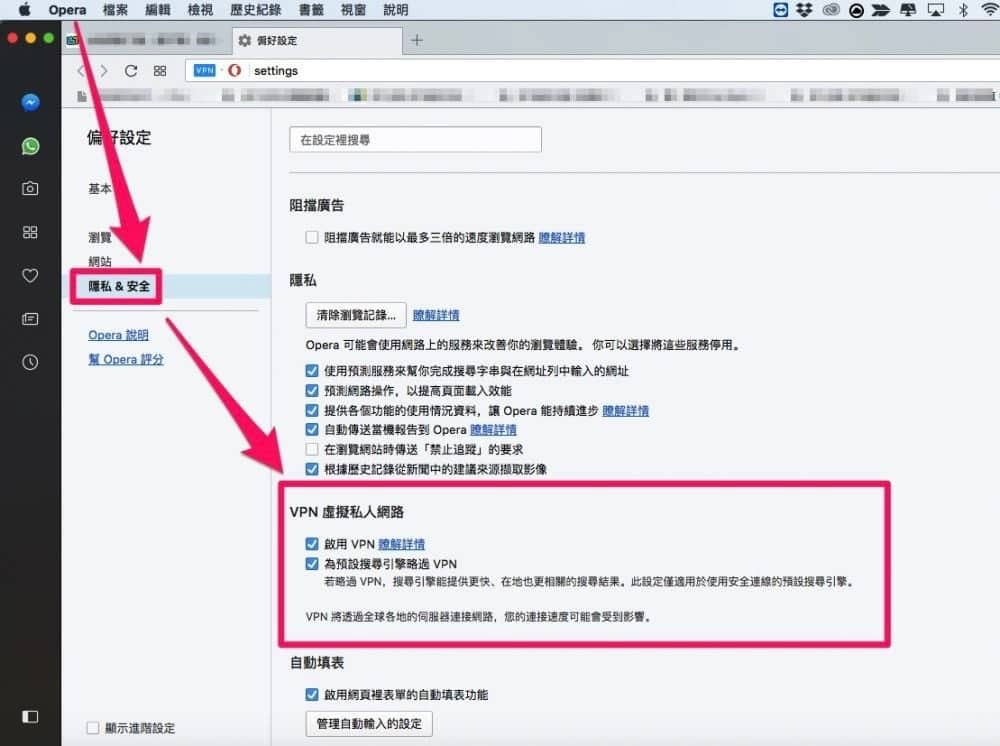Image resolution: width=1000 pixels, height=746 pixels.
Task: Open the 幫 Opera 評分 link
Action: pos(126,359)
